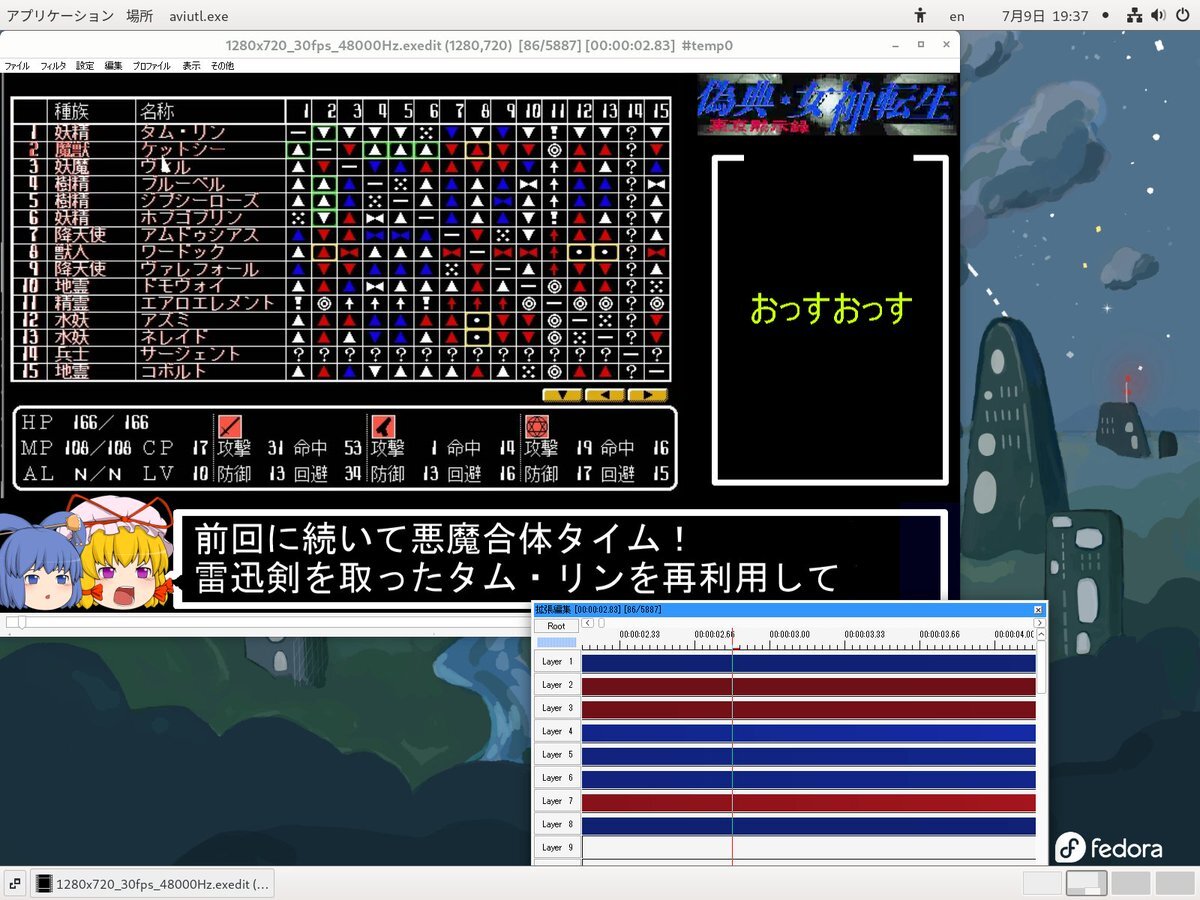Select the blue object on Layer 4
1200x900 pixels.
pos(808,732)
